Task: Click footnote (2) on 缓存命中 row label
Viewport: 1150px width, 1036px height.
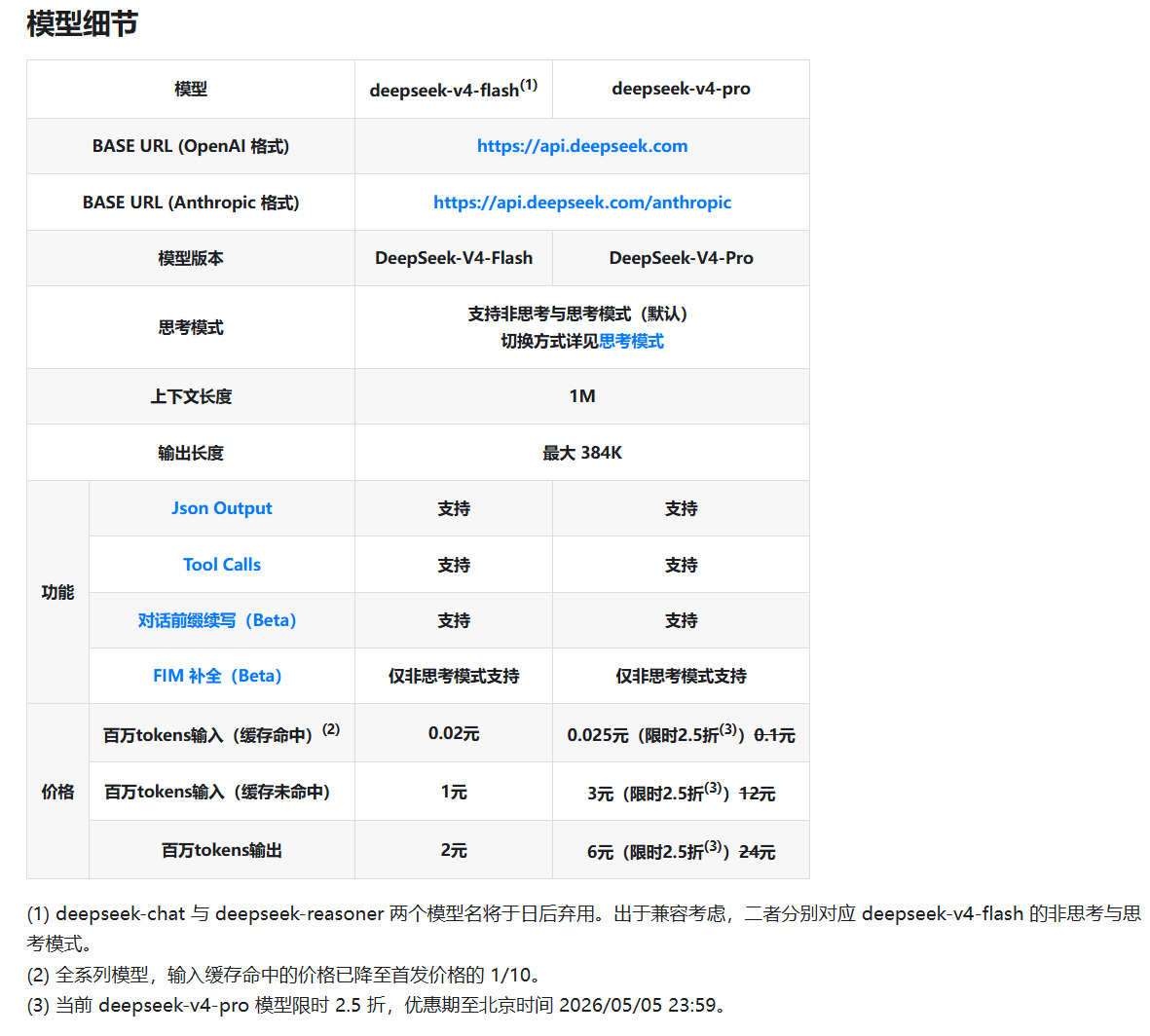Action: coord(330,727)
